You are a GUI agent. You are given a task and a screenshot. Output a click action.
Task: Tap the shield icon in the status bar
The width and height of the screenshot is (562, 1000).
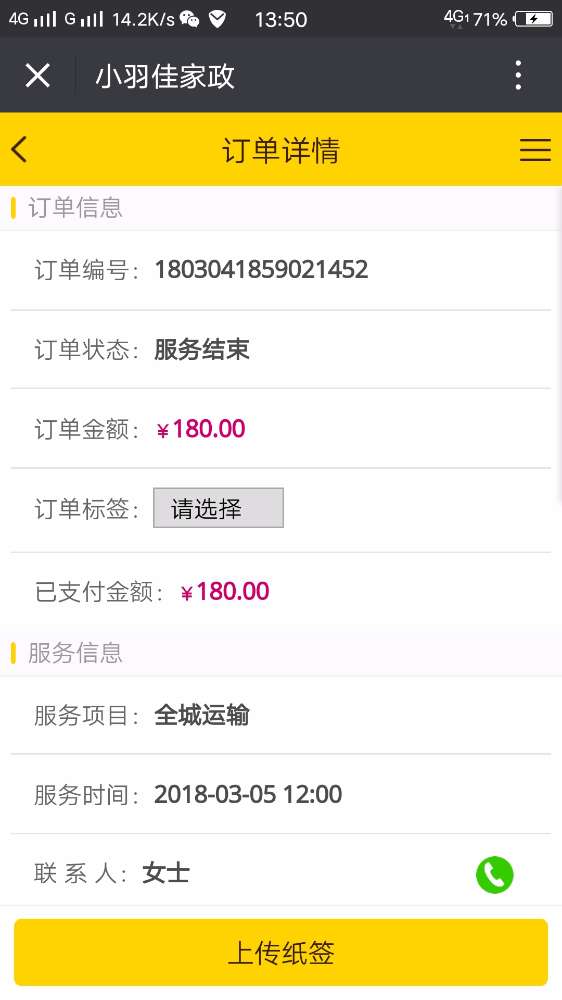218,19
